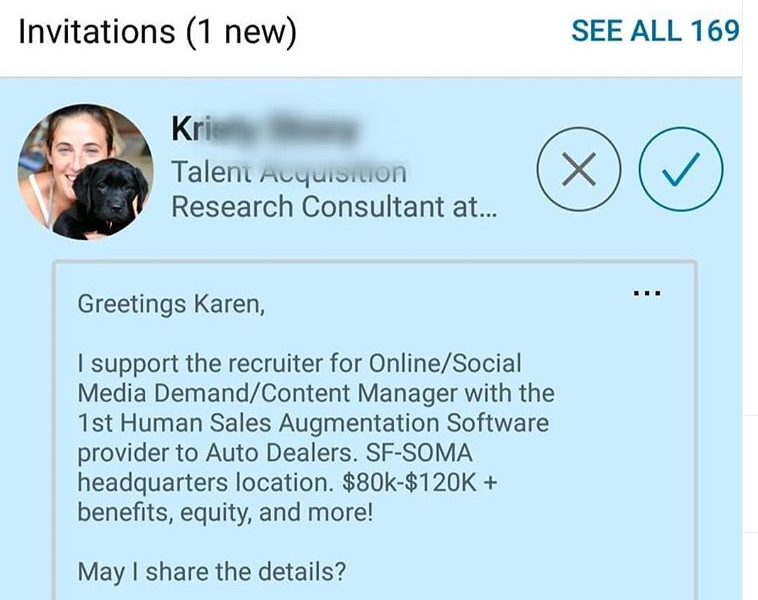Click the inviter name starting with Kri
This screenshot has height=600, width=758.
coord(265,131)
